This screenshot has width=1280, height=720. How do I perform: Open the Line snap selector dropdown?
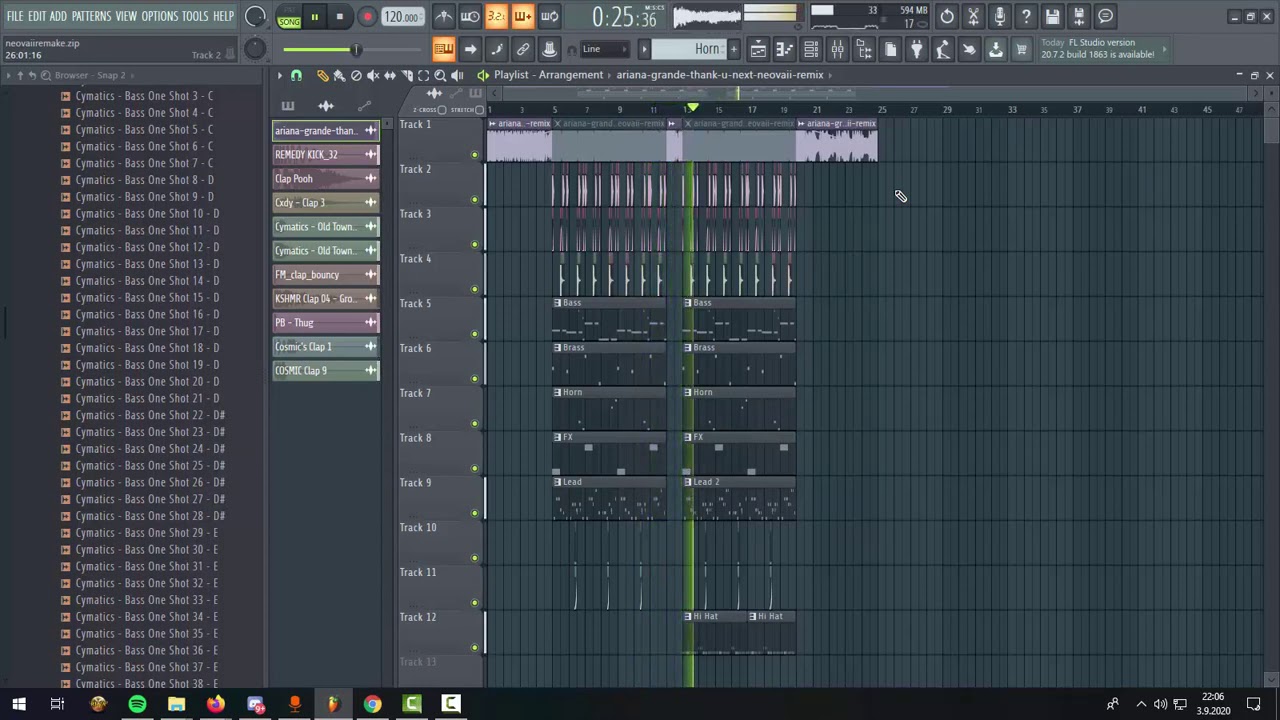click(606, 49)
